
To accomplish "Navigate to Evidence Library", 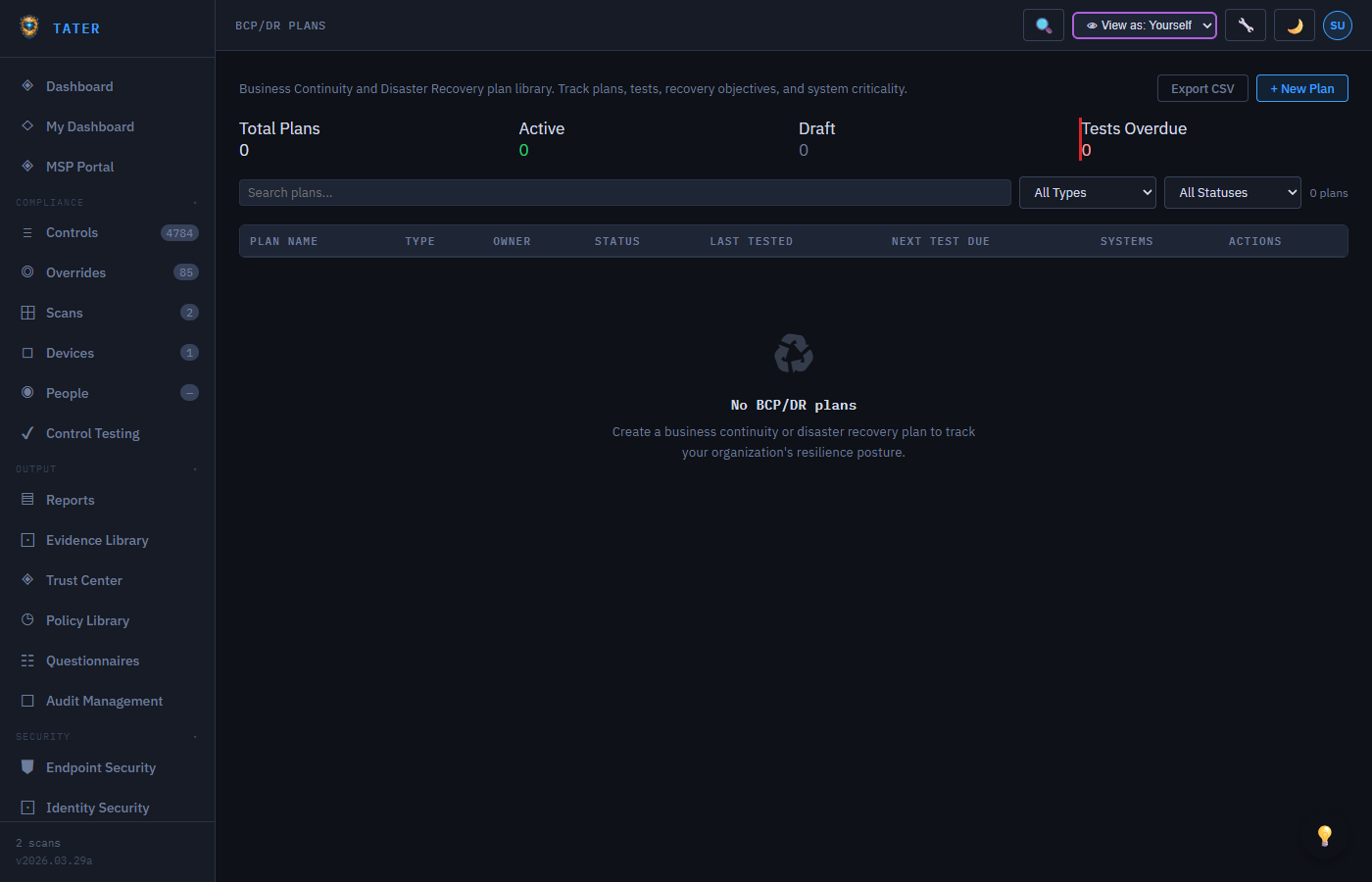I will coord(108,540).
